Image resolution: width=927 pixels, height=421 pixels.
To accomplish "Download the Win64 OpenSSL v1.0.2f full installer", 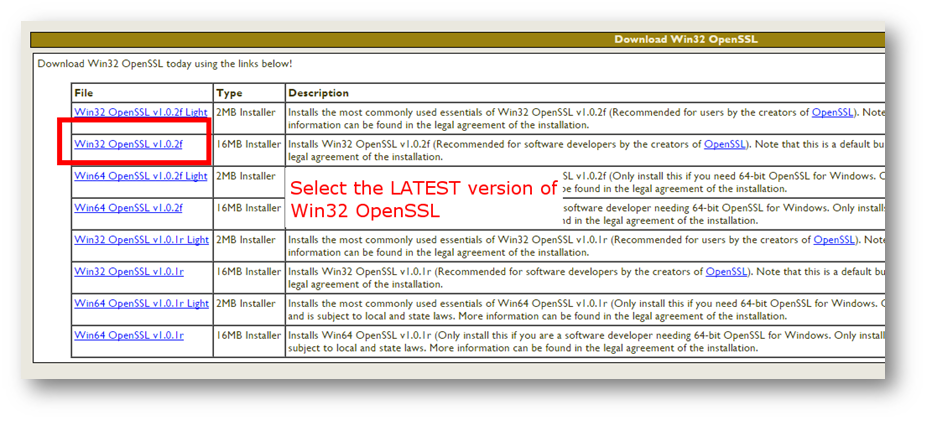I will (128, 208).
